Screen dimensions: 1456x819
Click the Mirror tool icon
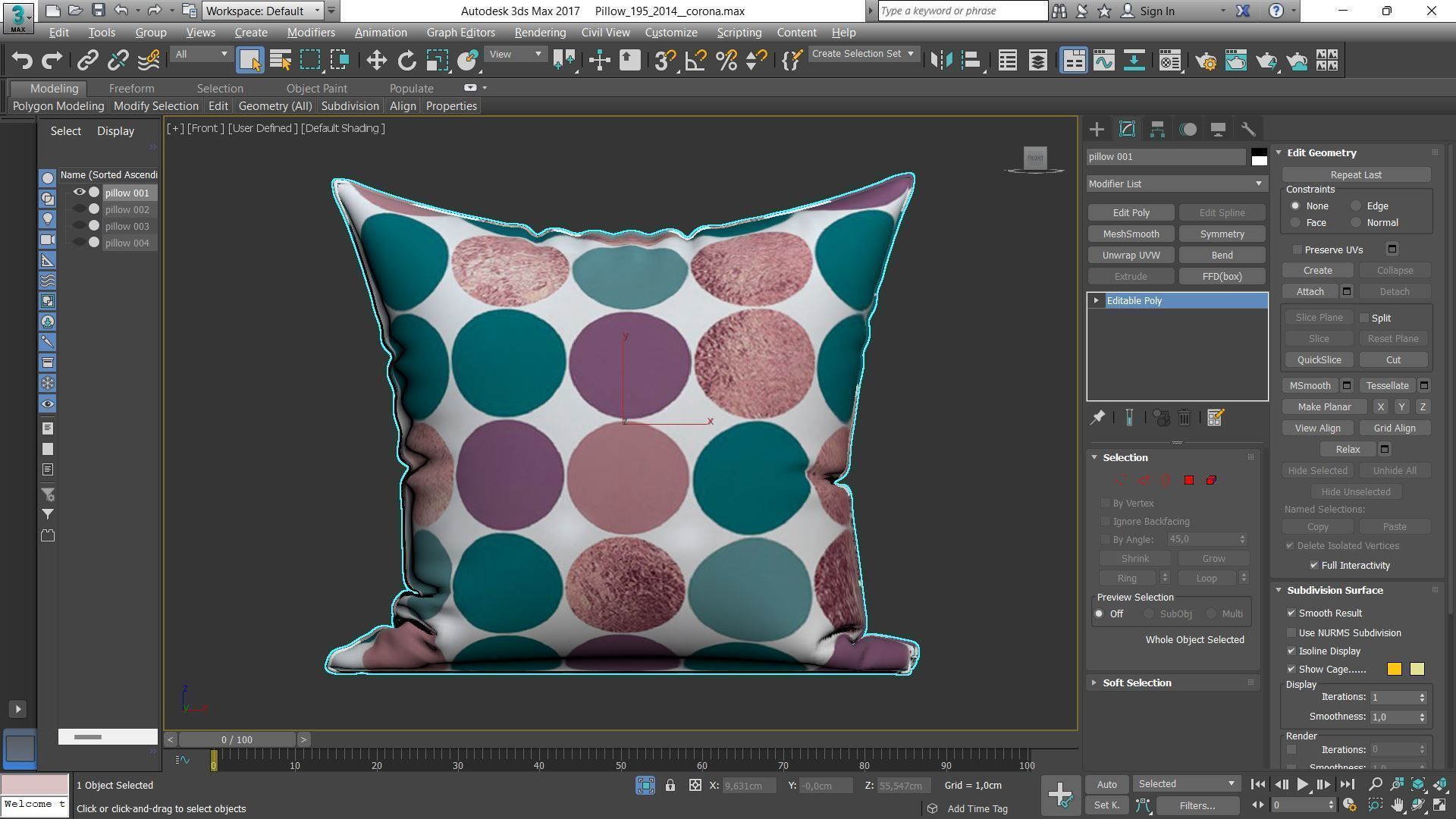coord(941,61)
